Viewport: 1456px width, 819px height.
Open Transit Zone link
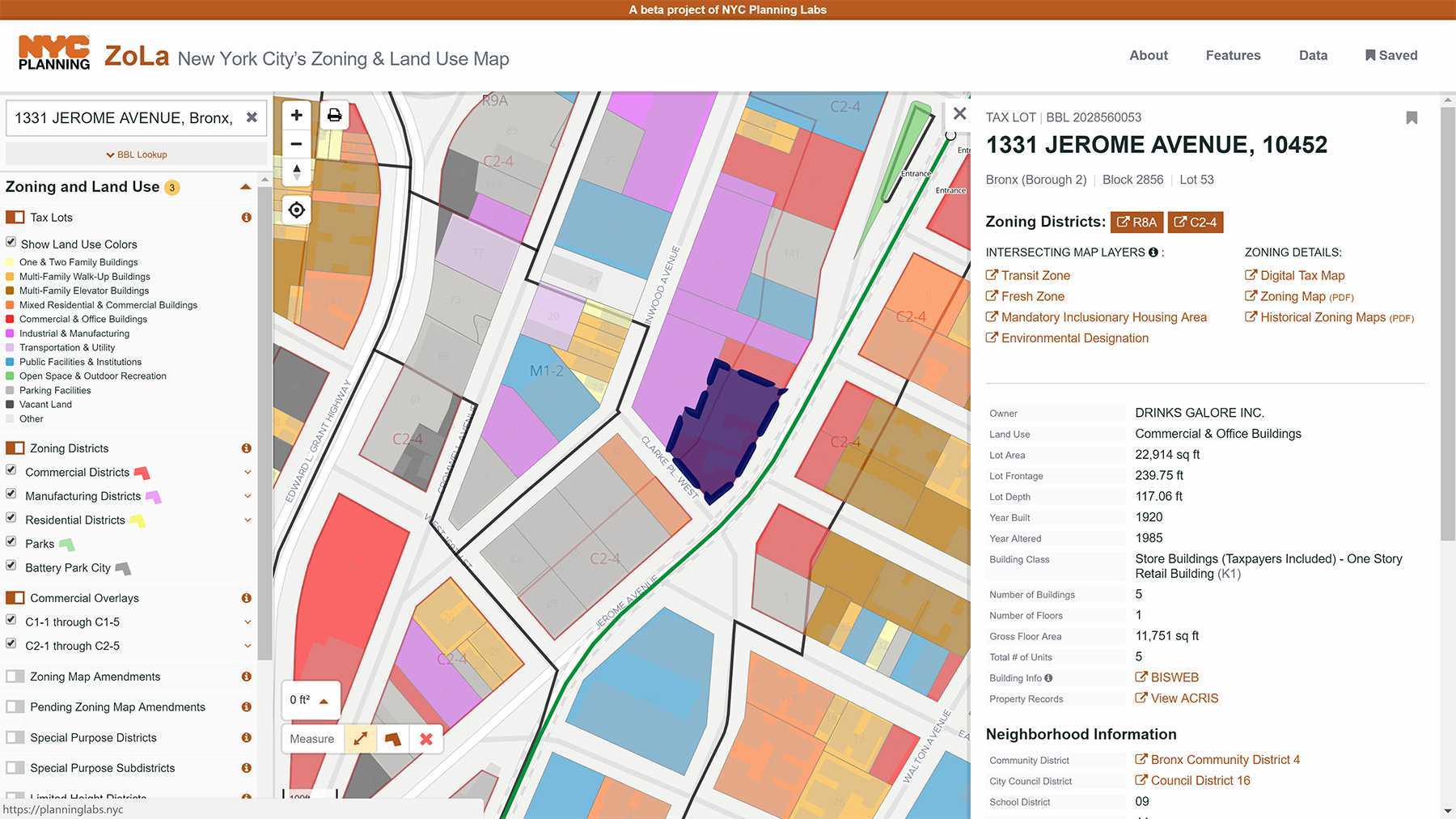coord(1028,276)
